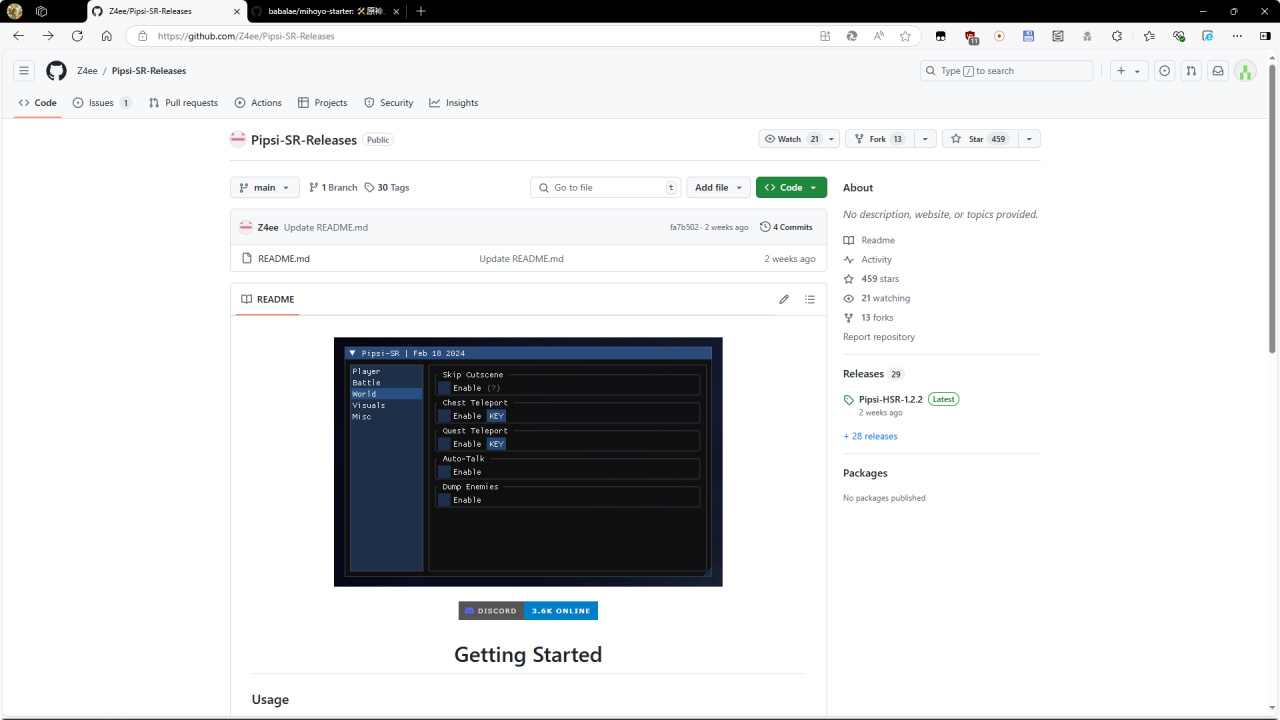Open the README.md file

(284, 259)
